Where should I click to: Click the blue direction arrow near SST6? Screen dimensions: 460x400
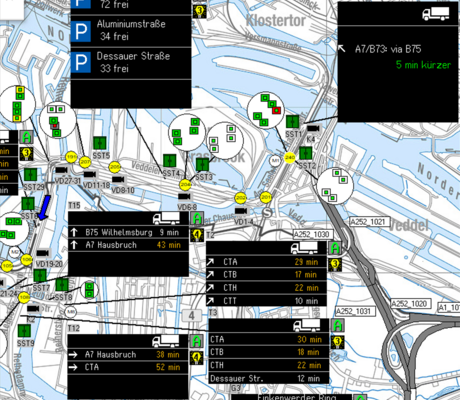click(44, 207)
